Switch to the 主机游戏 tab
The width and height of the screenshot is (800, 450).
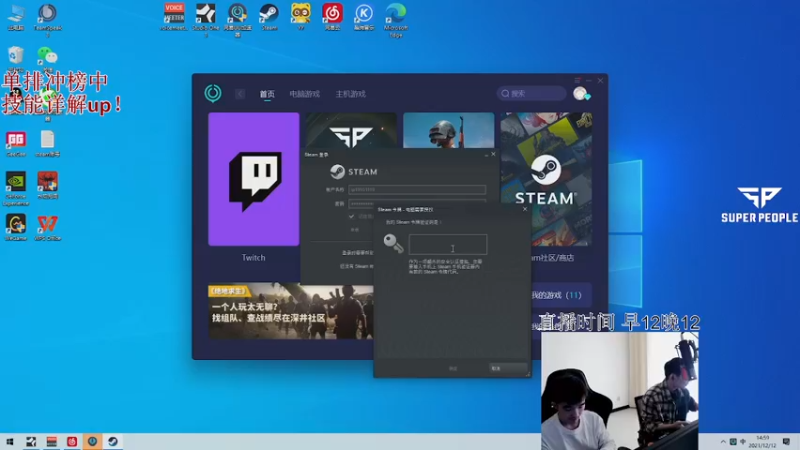(351, 94)
